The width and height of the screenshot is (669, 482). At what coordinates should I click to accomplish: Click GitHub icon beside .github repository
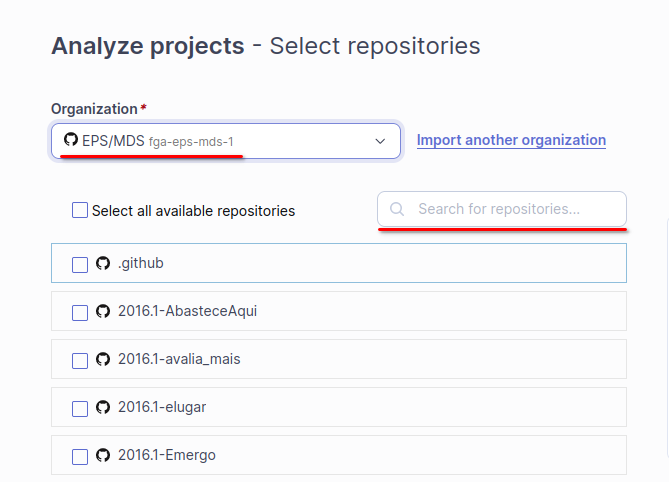point(102,264)
